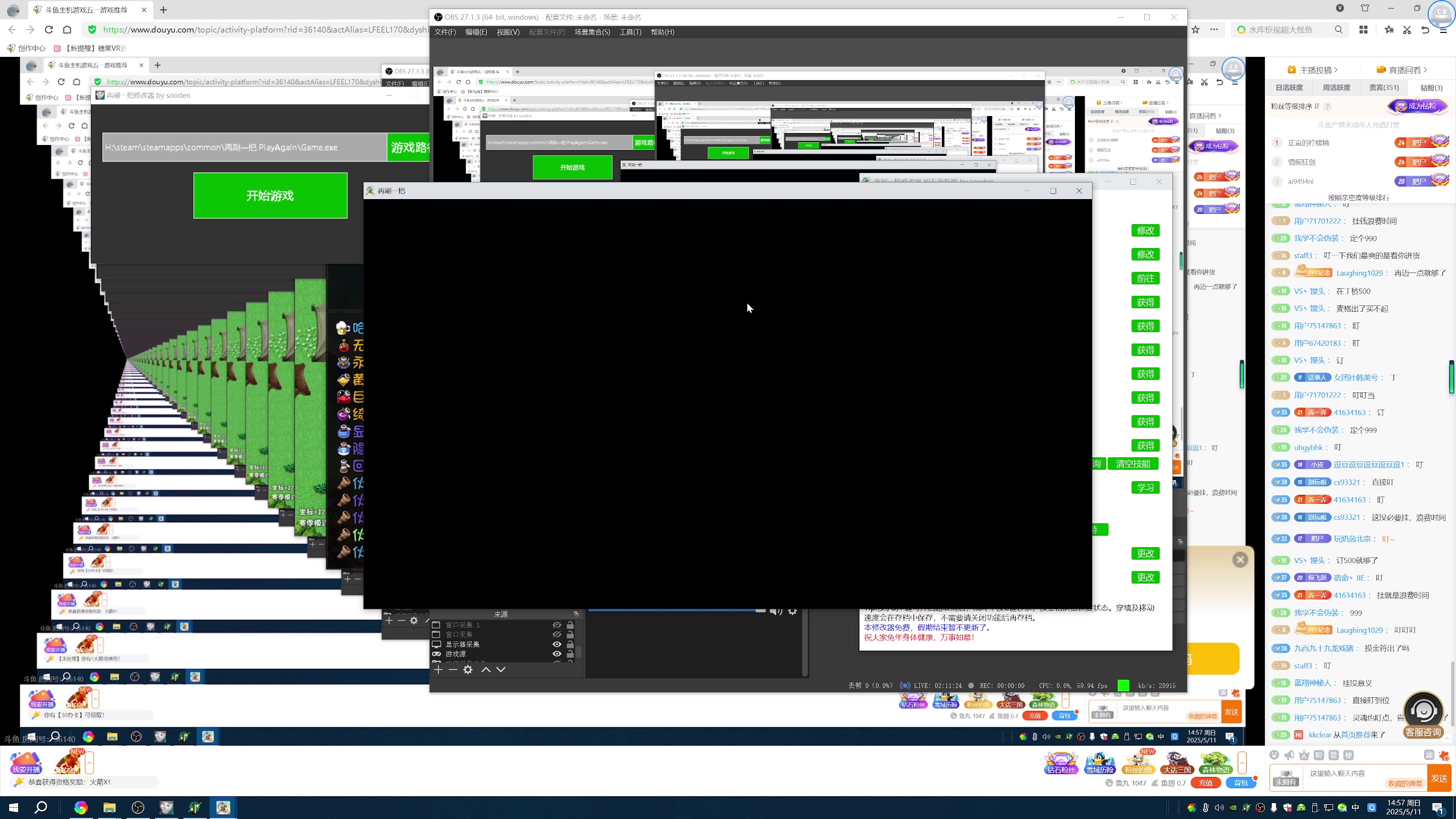The height and width of the screenshot is (819, 1456).
Task: Open 编辑(E) menu in OBS
Action: (x=476, y=32)
